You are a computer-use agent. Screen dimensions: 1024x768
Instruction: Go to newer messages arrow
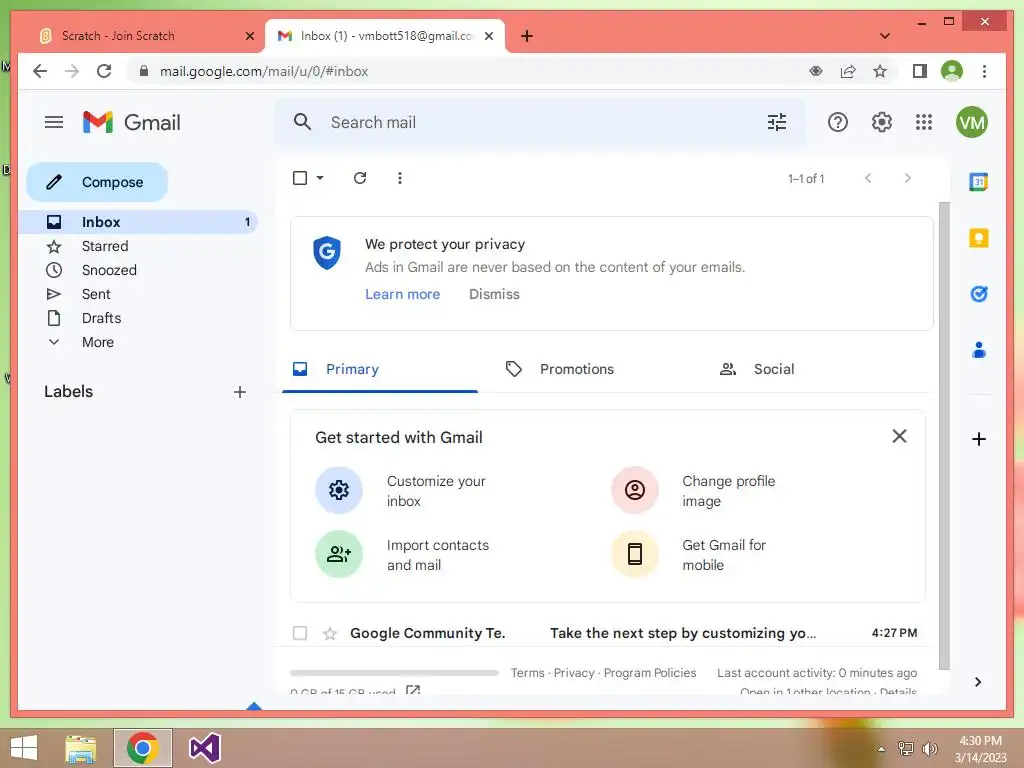coord(867,178)
